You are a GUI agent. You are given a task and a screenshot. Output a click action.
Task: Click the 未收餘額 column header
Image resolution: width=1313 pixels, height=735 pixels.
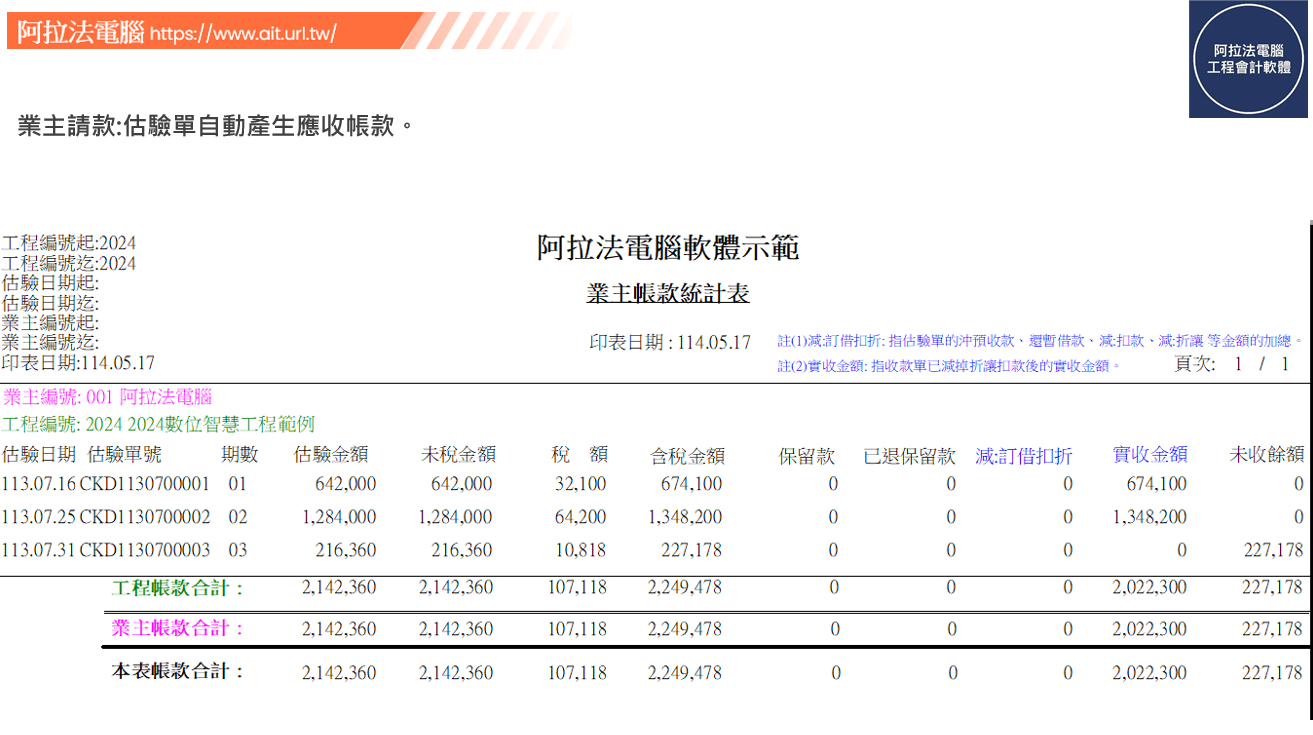tap(1267, 455)
